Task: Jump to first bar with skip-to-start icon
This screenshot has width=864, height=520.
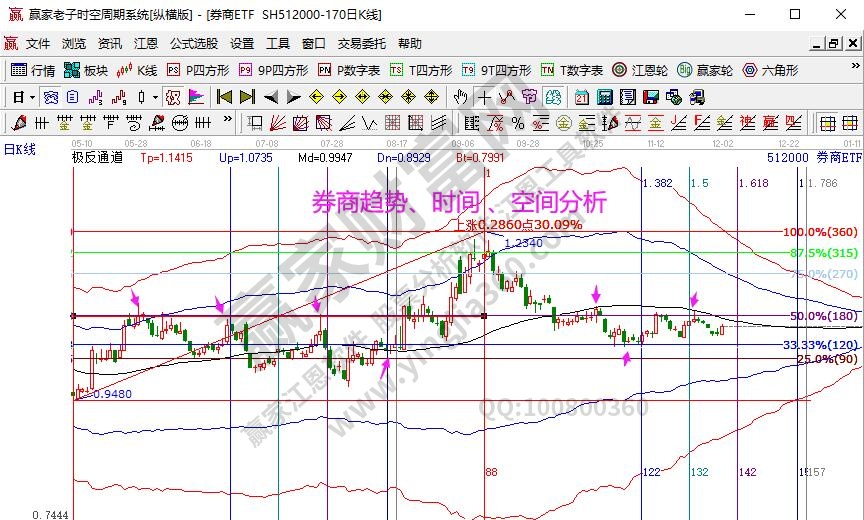Action: 224,97
